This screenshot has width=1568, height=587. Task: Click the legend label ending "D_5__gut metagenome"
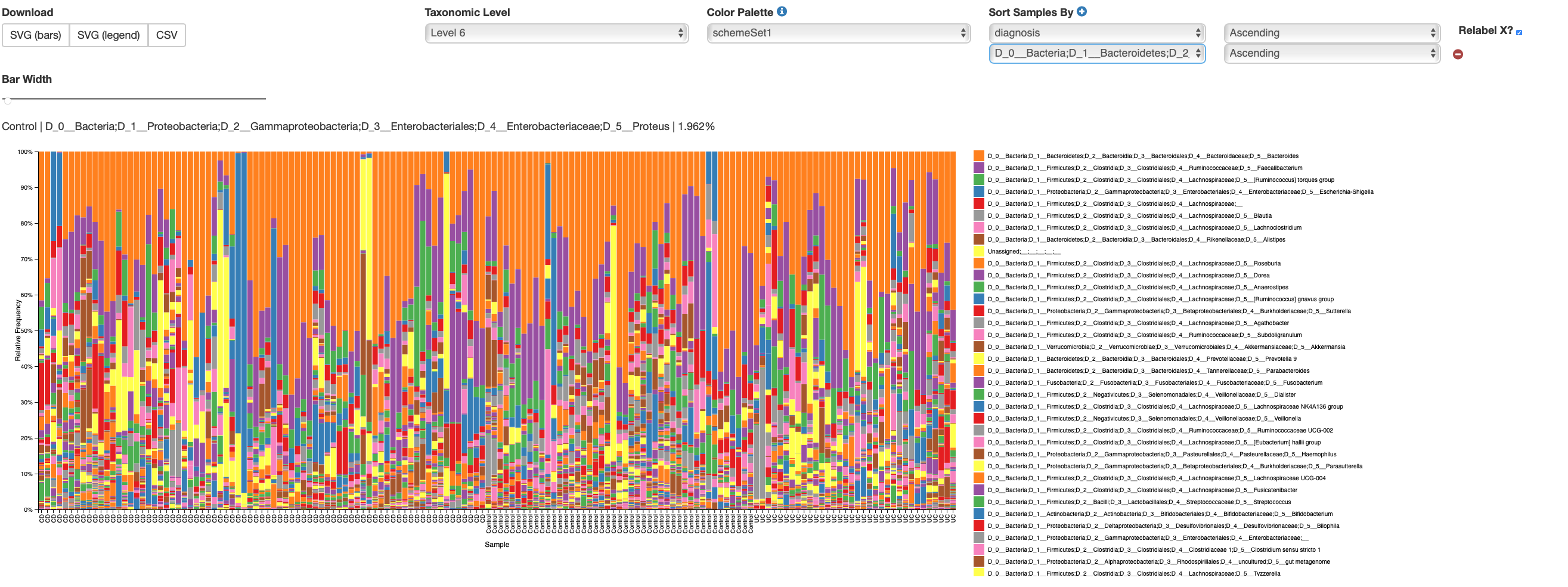click(1159, 562)
